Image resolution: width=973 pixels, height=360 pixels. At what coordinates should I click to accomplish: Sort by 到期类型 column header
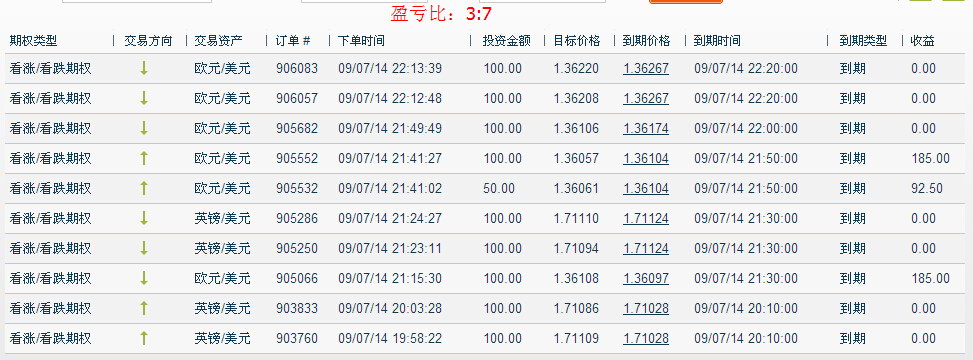coord(863,41)
